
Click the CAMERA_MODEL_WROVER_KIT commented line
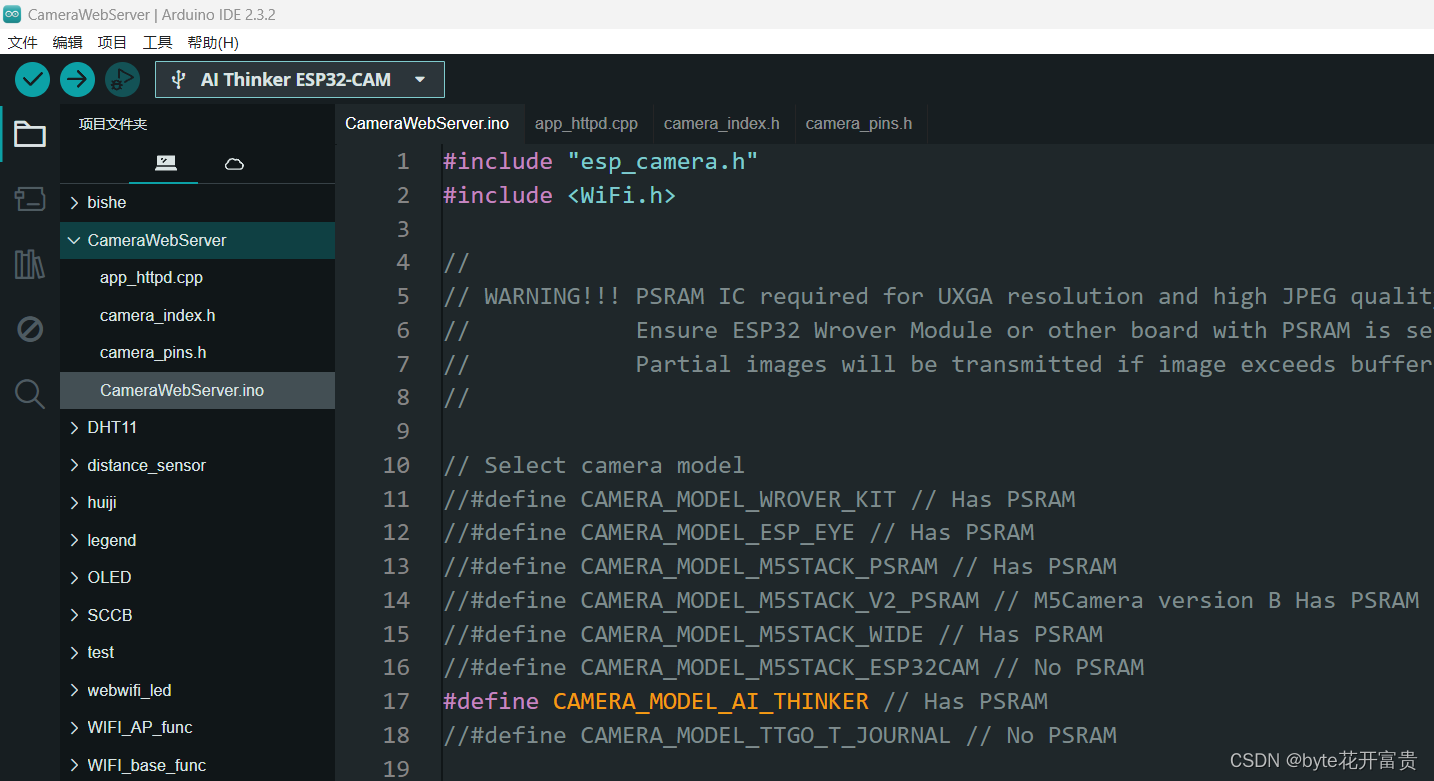tap(759, 499)
